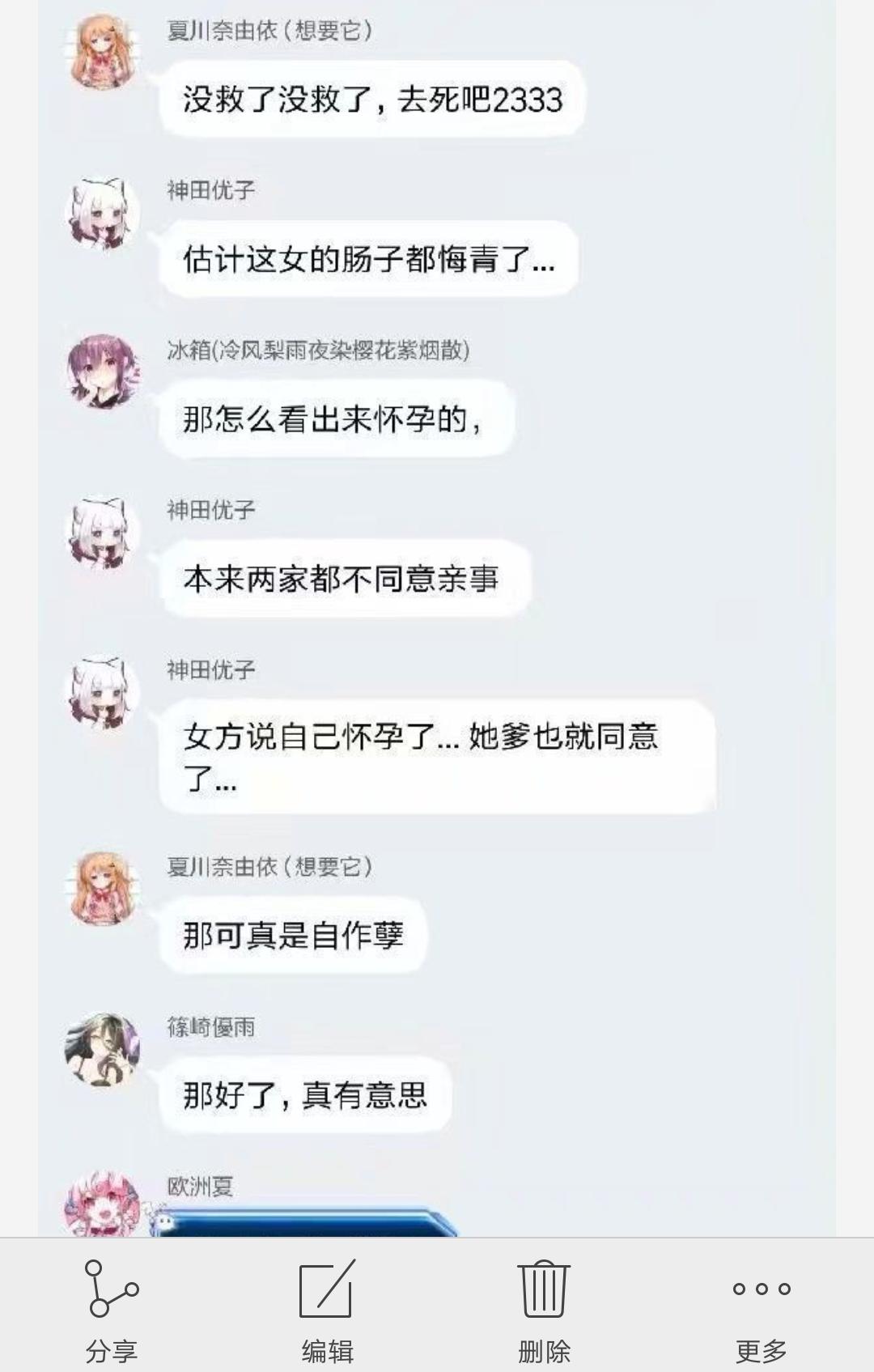Select message 女方说自己怀孕了

tap(438, 757)
